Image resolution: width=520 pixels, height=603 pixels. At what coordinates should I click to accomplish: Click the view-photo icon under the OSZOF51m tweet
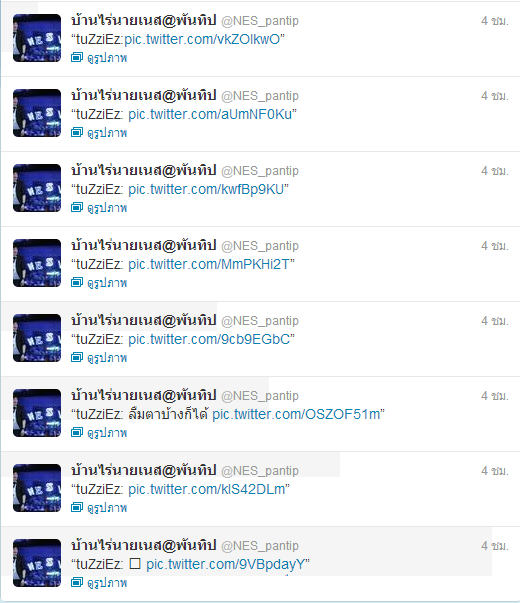click(x=77, y=433)
